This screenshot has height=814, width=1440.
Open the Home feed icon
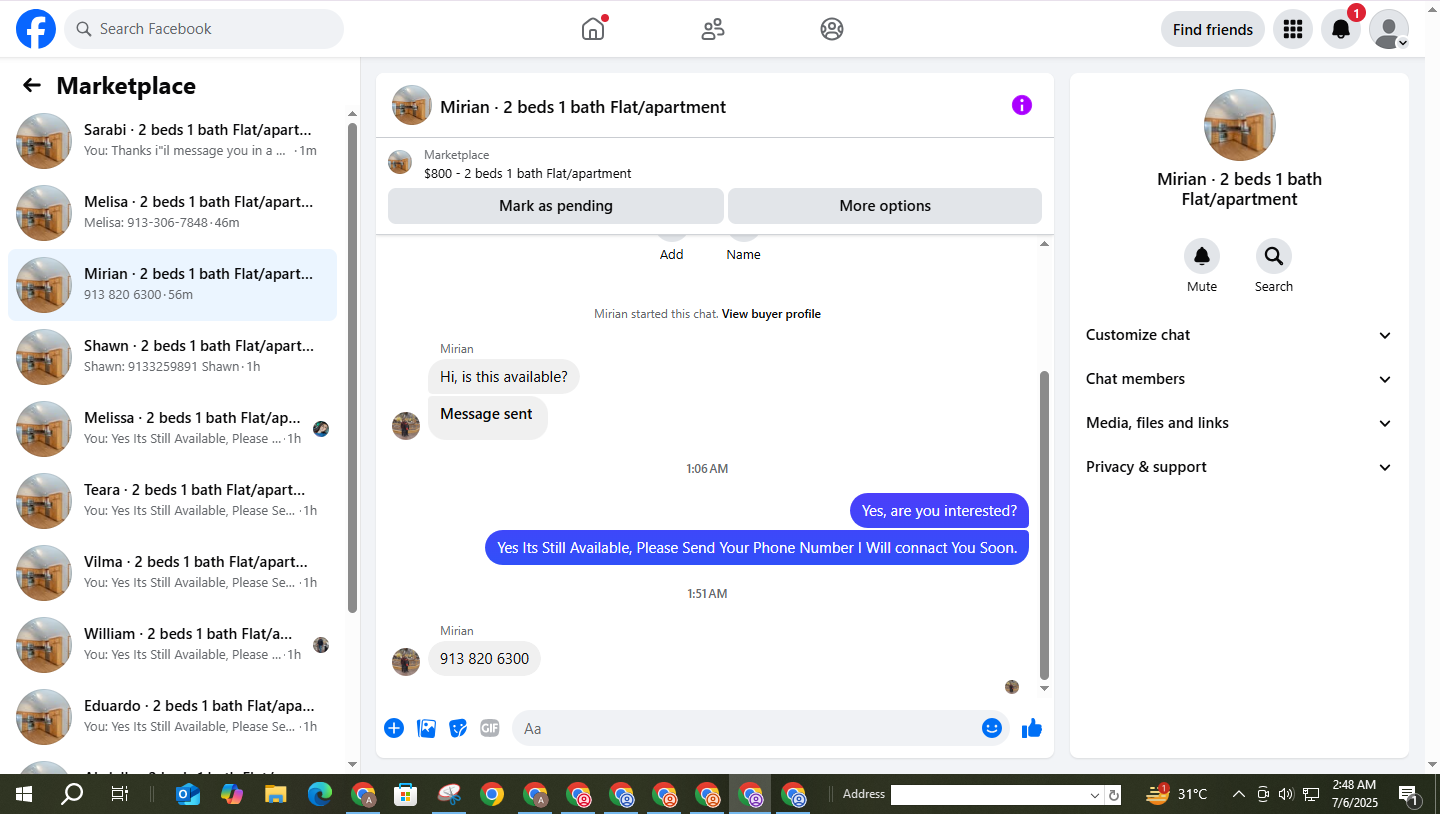click(593, 29)
